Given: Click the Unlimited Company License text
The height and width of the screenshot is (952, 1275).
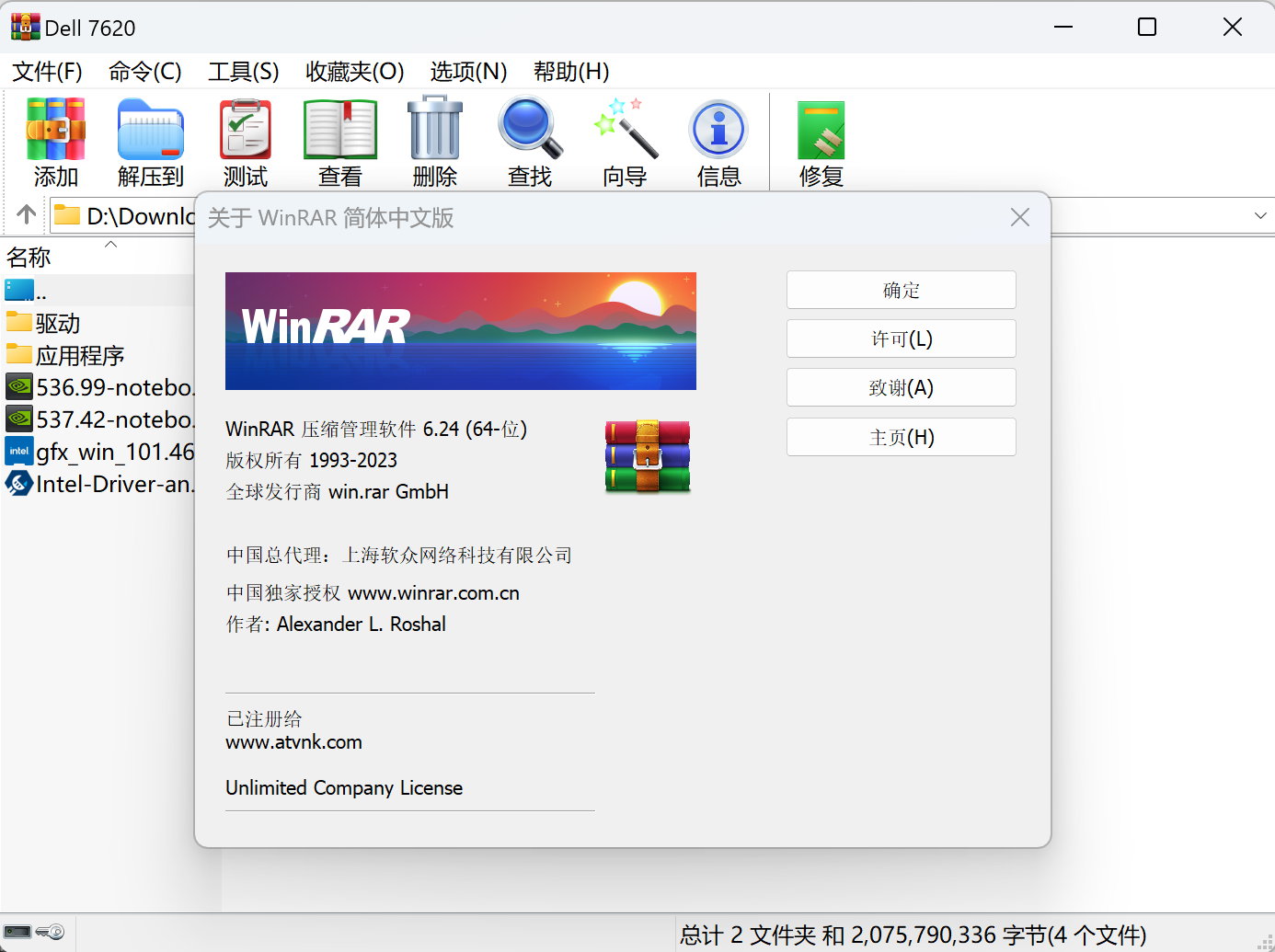Looking at the screenshot, I should [x=344, y=788].
